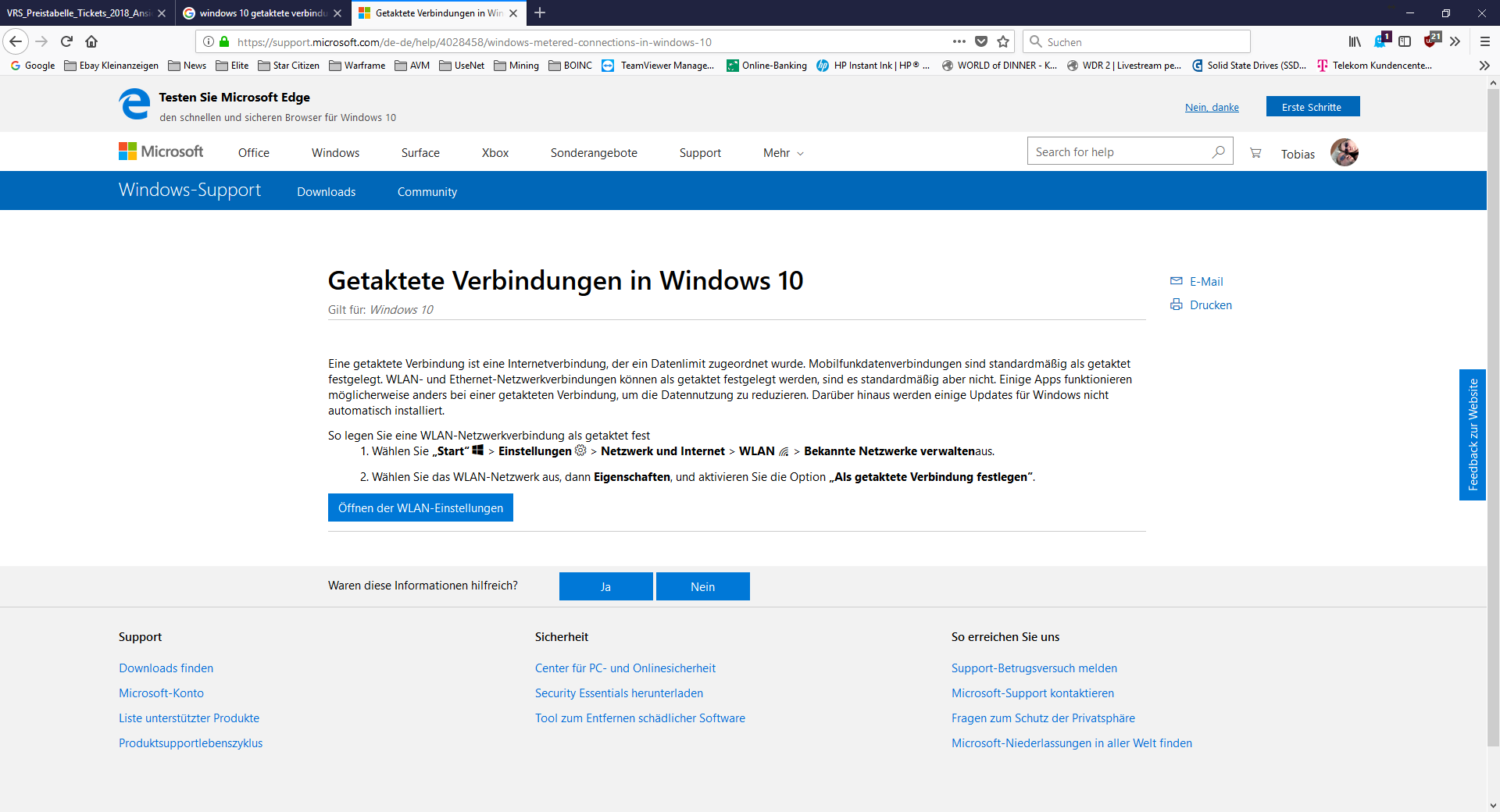This screenshot has height=812, width=1500.
Task: Expand the Mehr menu
Action: [783, 153]
